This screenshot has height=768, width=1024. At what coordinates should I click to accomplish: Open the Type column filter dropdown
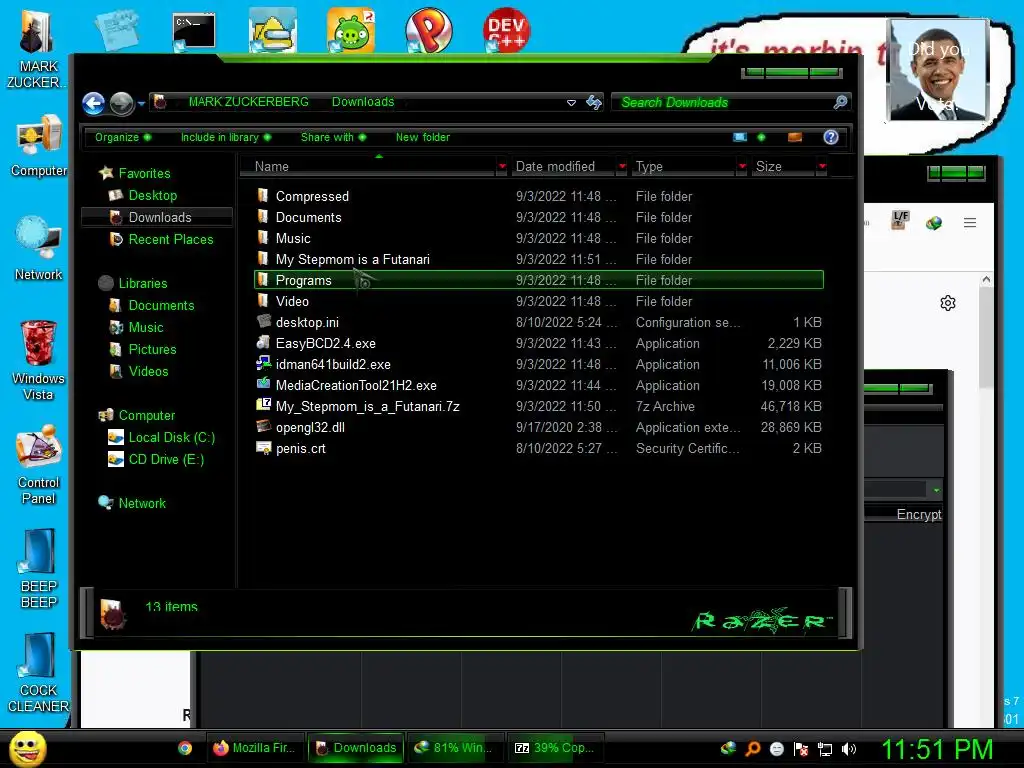click(742, 167)
